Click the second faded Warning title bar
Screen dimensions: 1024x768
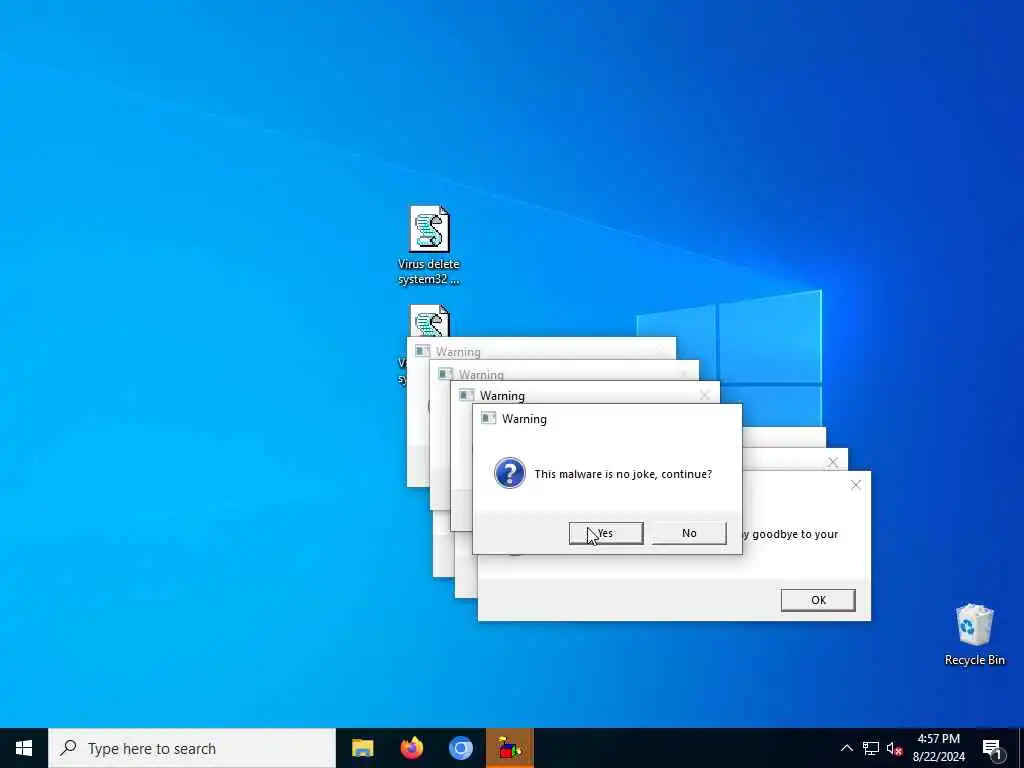564,372
